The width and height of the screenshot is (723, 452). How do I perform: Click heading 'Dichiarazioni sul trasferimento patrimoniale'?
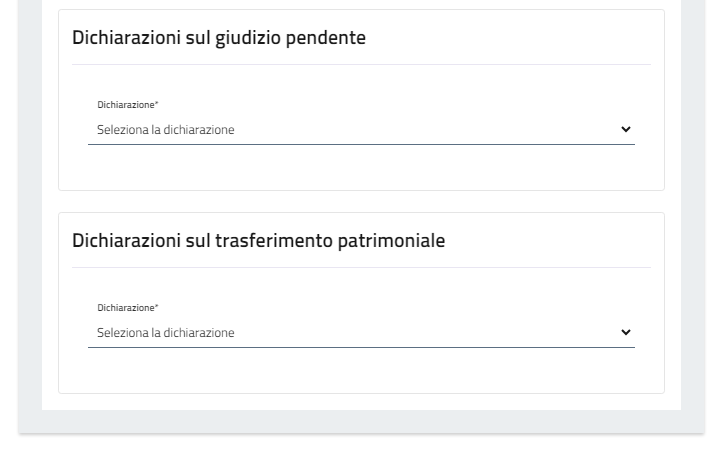click(x=259, y=241)
